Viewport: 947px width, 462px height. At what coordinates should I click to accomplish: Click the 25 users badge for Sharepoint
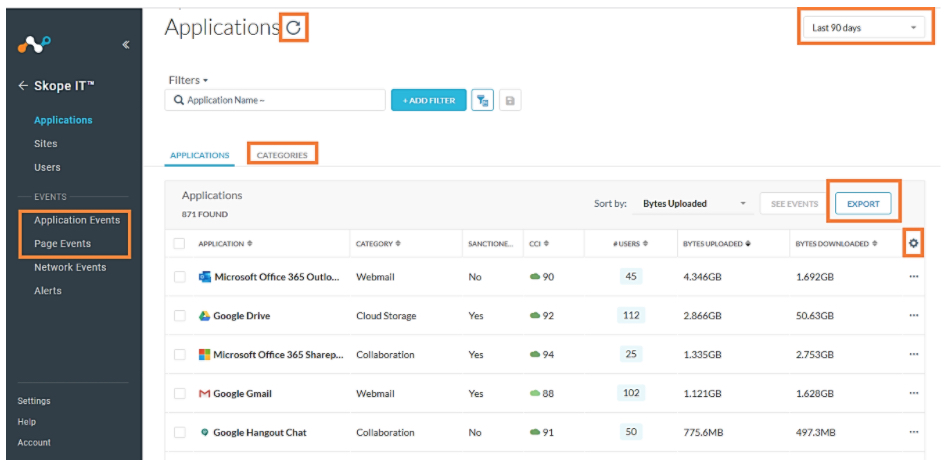[x=631, y=355]
